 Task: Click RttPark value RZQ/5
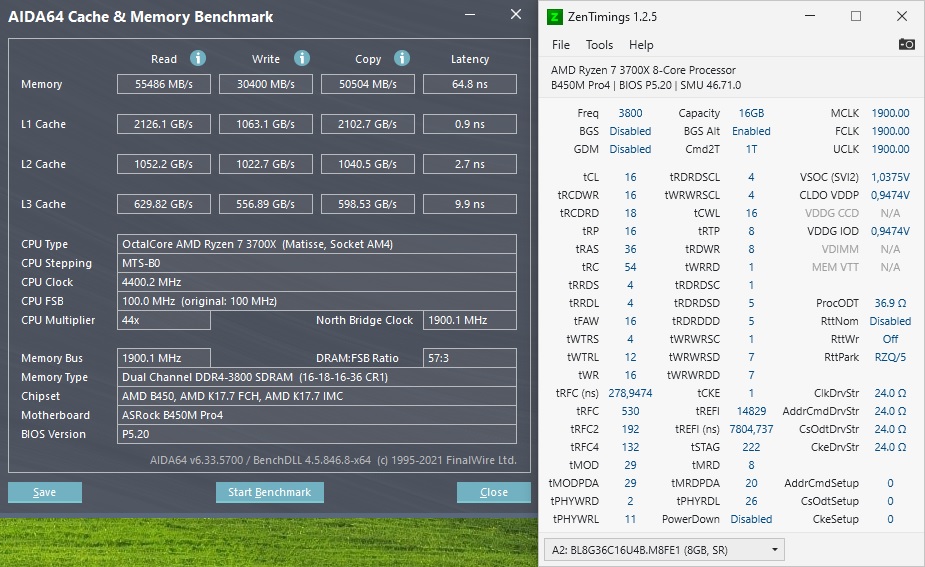(x=890, y=357)
